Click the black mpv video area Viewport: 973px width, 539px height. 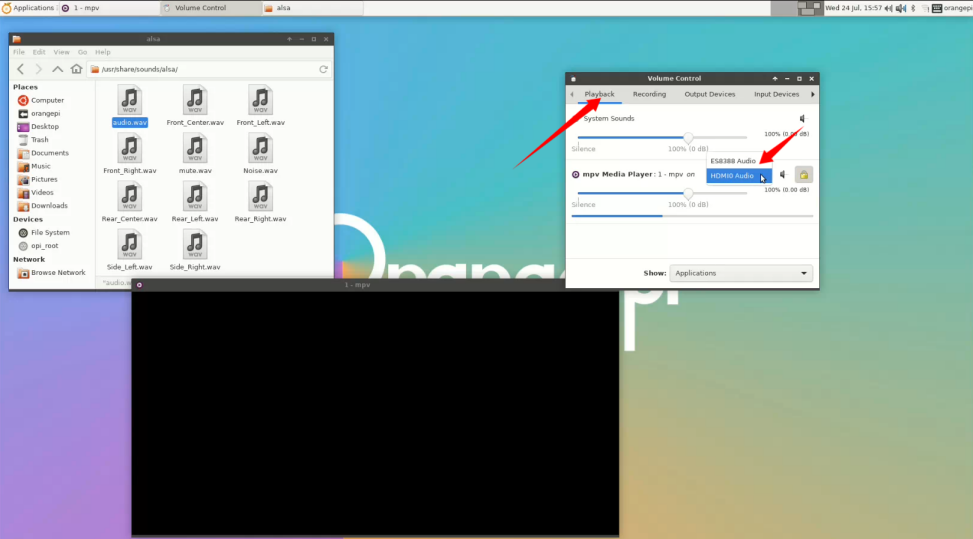[x=375, y=412]
